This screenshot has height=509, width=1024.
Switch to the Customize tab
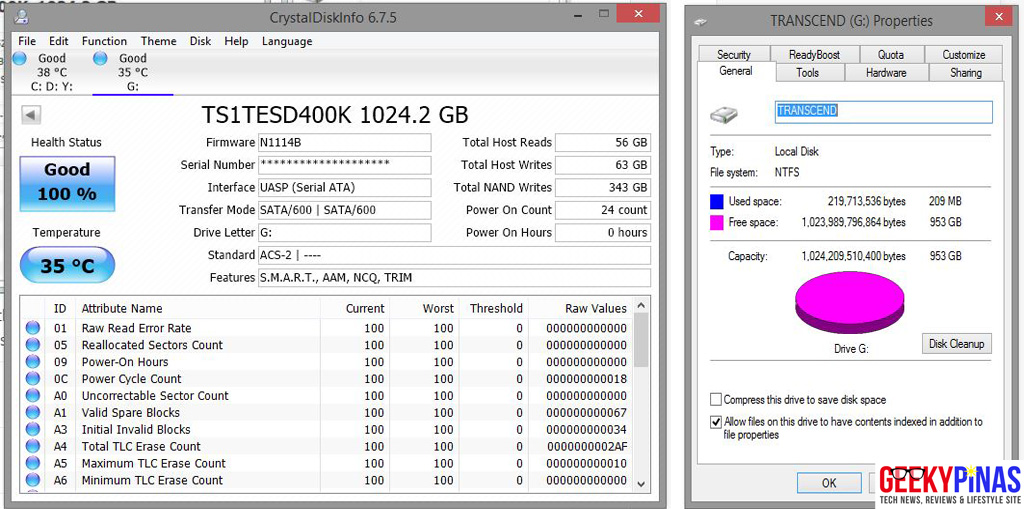click(x=963, y=54)
